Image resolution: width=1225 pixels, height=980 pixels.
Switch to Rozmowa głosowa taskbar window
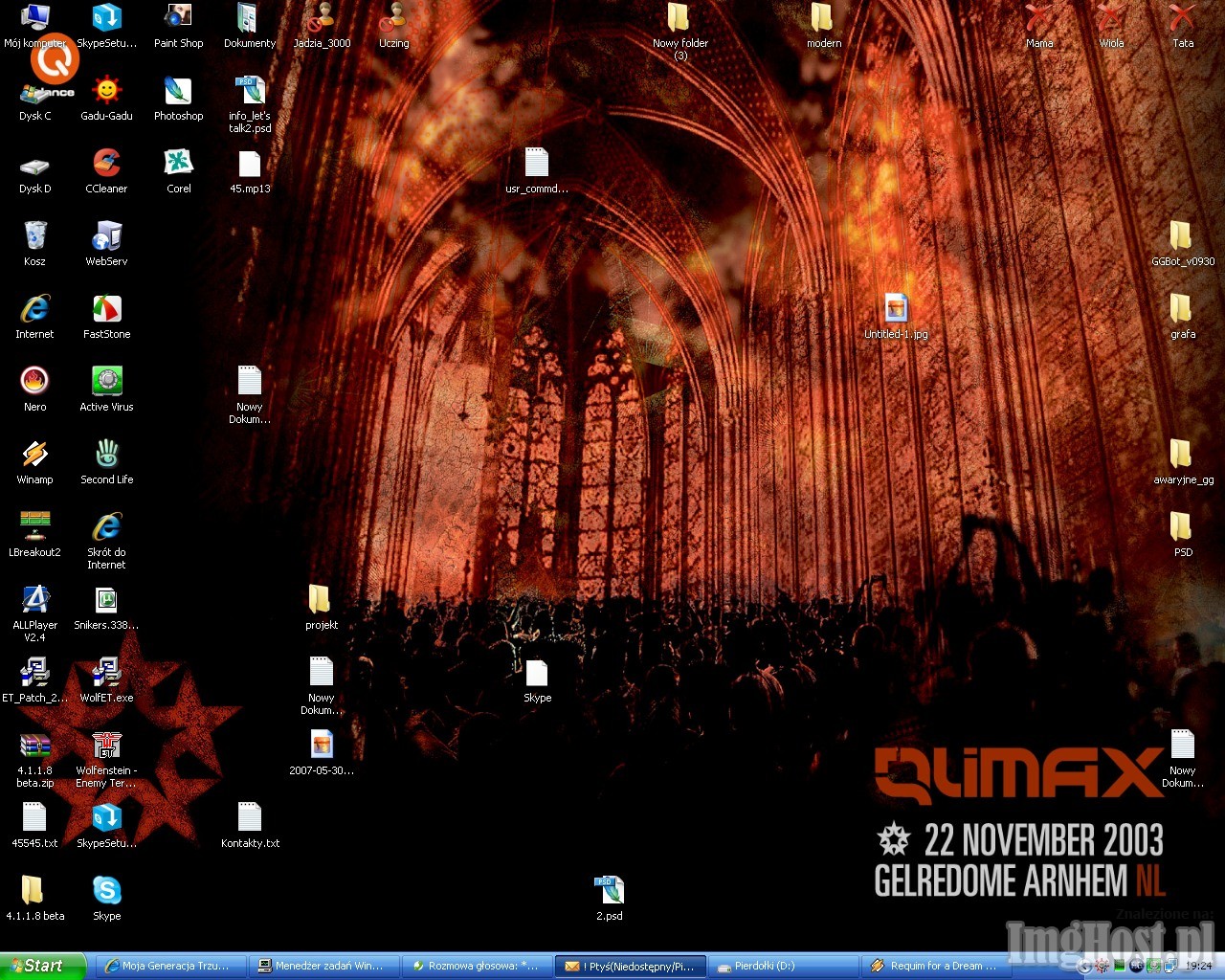[477, 967]
